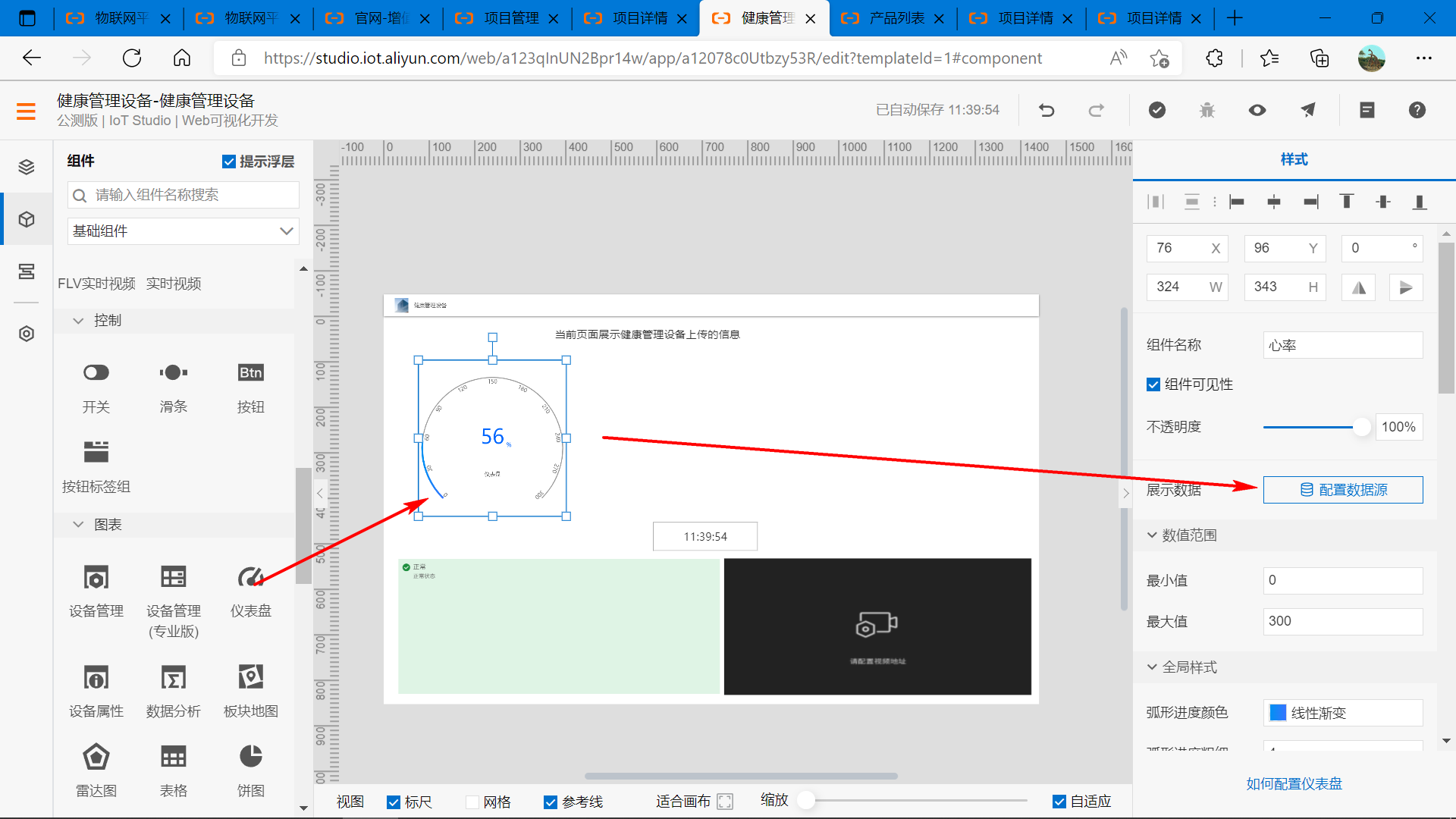Click the horizontal flip icon
This screenshot has height=819, width=1456.
pyautogui.click(x=1358, y=287)
